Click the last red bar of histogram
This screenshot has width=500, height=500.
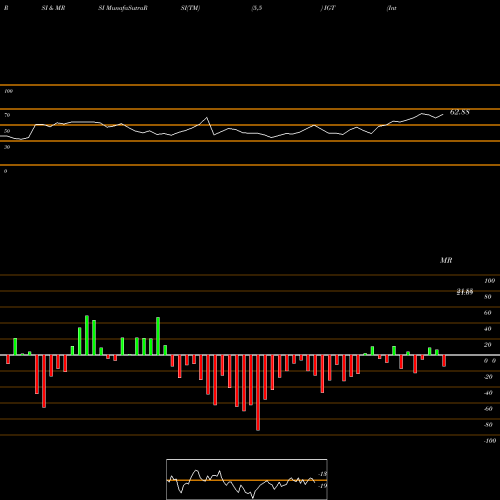coord(444,361)
